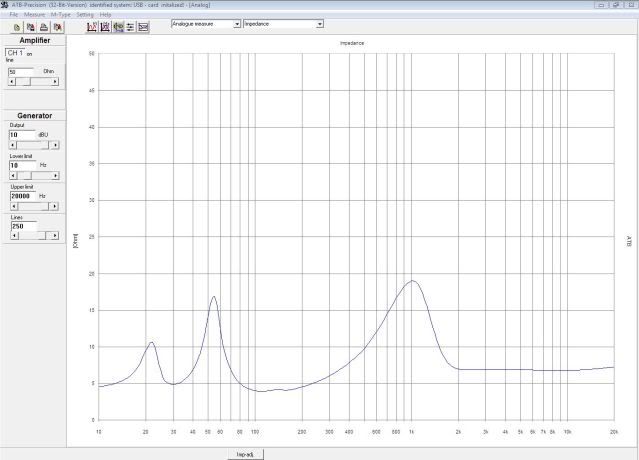Click the generator Output level scrollbar
The width and height of the screenshot is (639, 460).
click(32, 145)
